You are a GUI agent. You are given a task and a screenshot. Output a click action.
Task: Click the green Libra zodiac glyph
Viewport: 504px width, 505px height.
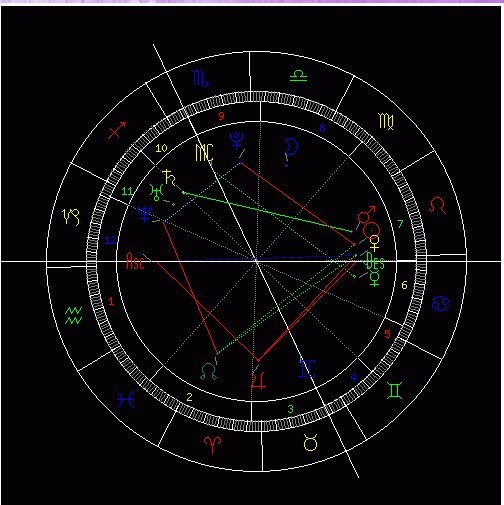pyautogui.click(x=298, y=76)
